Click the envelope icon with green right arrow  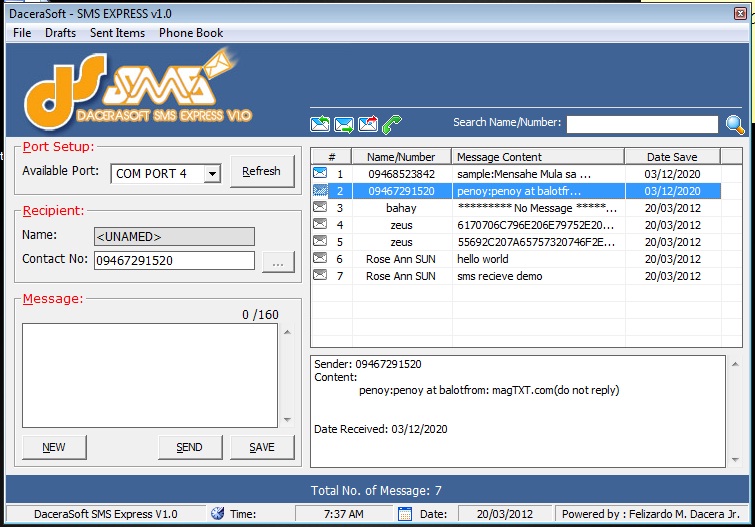[x=344, y=124]
